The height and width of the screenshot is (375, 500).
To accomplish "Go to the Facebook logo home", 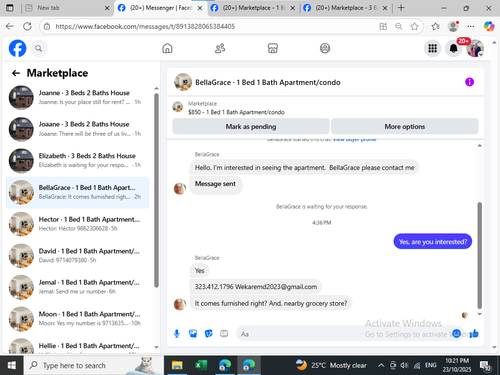I will (17, 48).
